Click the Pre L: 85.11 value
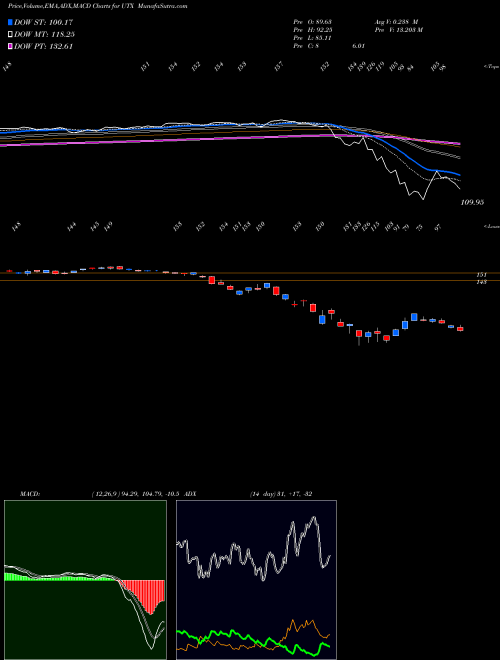The image size is (500, 660). [x=314, y=38]
